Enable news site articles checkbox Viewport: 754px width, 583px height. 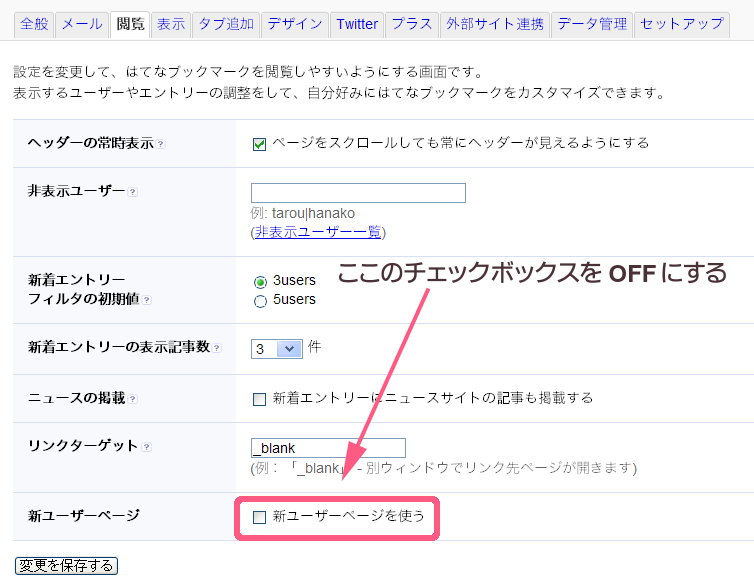pos(259,399)
